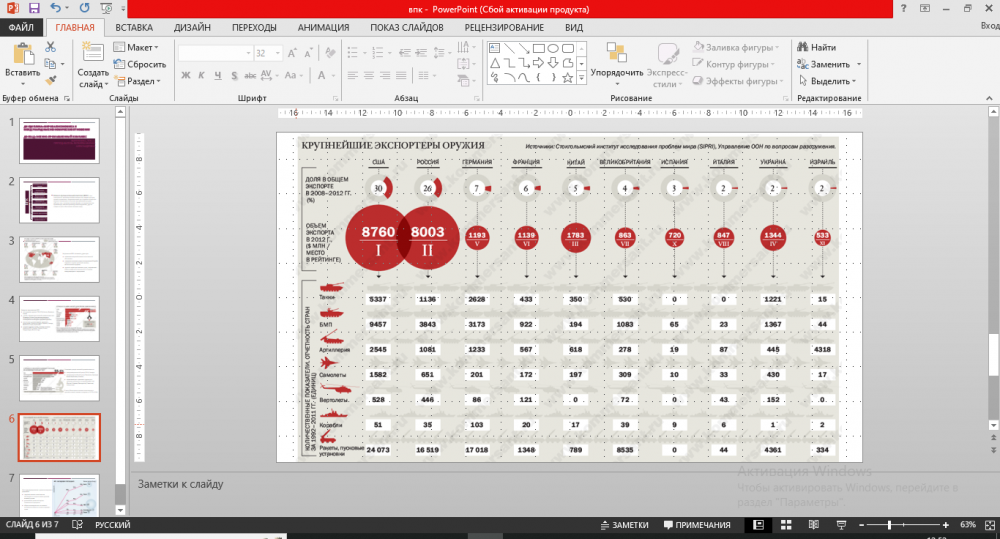Fit slide to current window icon

coord(989,525)
